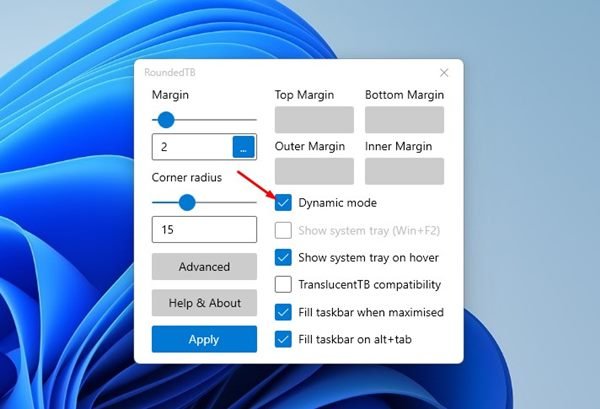Click the Margin slider handle
This screenshot has height=409, width=600.
pos(166,120)
